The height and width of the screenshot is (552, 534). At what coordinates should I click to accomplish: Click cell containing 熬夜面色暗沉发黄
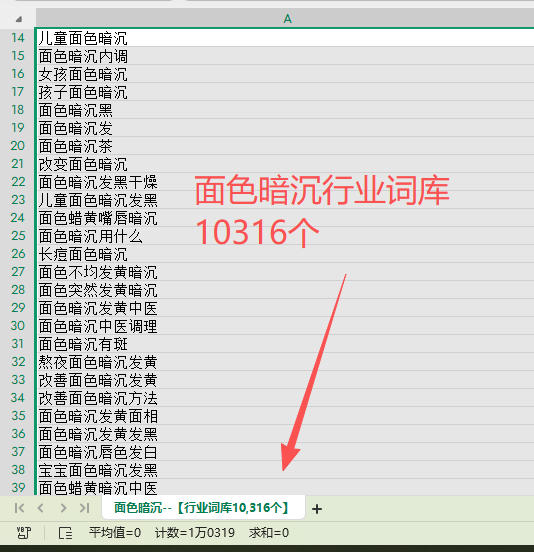(285, 362)
